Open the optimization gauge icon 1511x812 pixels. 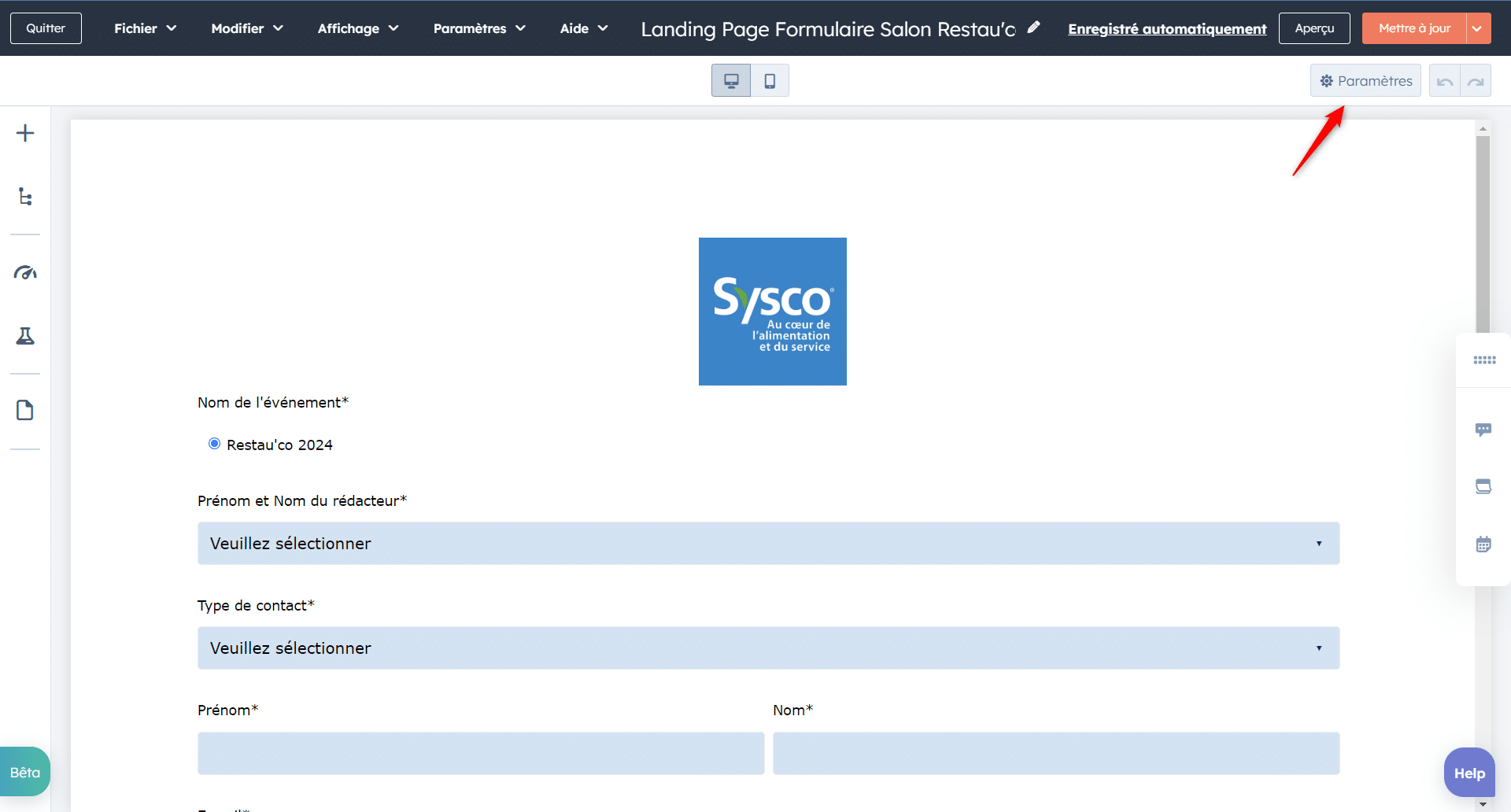click(25, 273)
